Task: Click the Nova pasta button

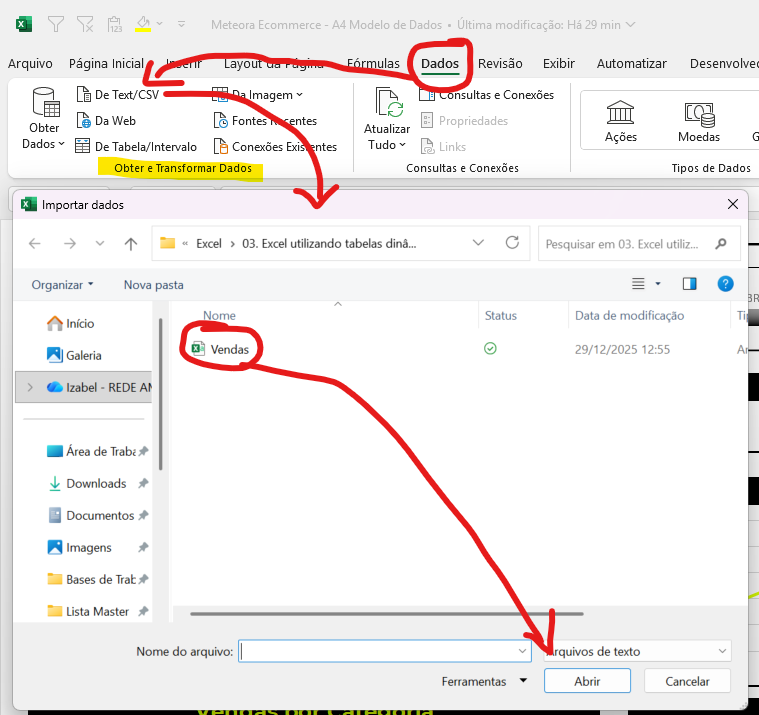Action: click(153, 285)
